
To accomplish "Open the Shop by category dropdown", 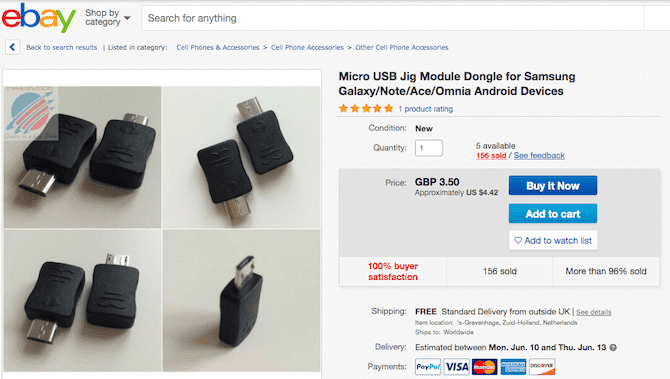I will pos(108,18).
